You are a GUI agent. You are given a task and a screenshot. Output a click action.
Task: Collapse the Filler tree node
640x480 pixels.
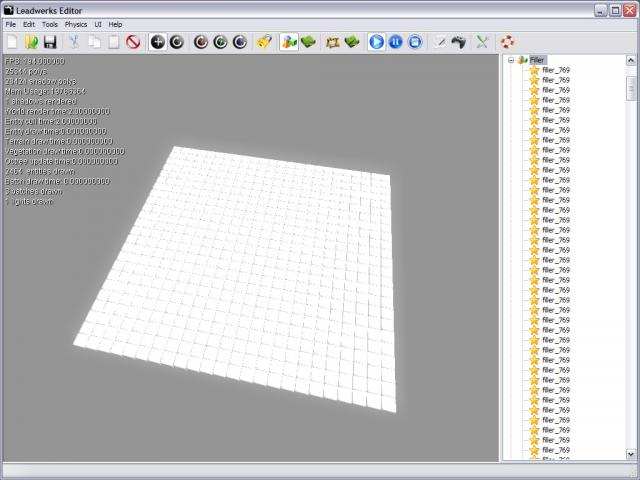tap(510, 60)
